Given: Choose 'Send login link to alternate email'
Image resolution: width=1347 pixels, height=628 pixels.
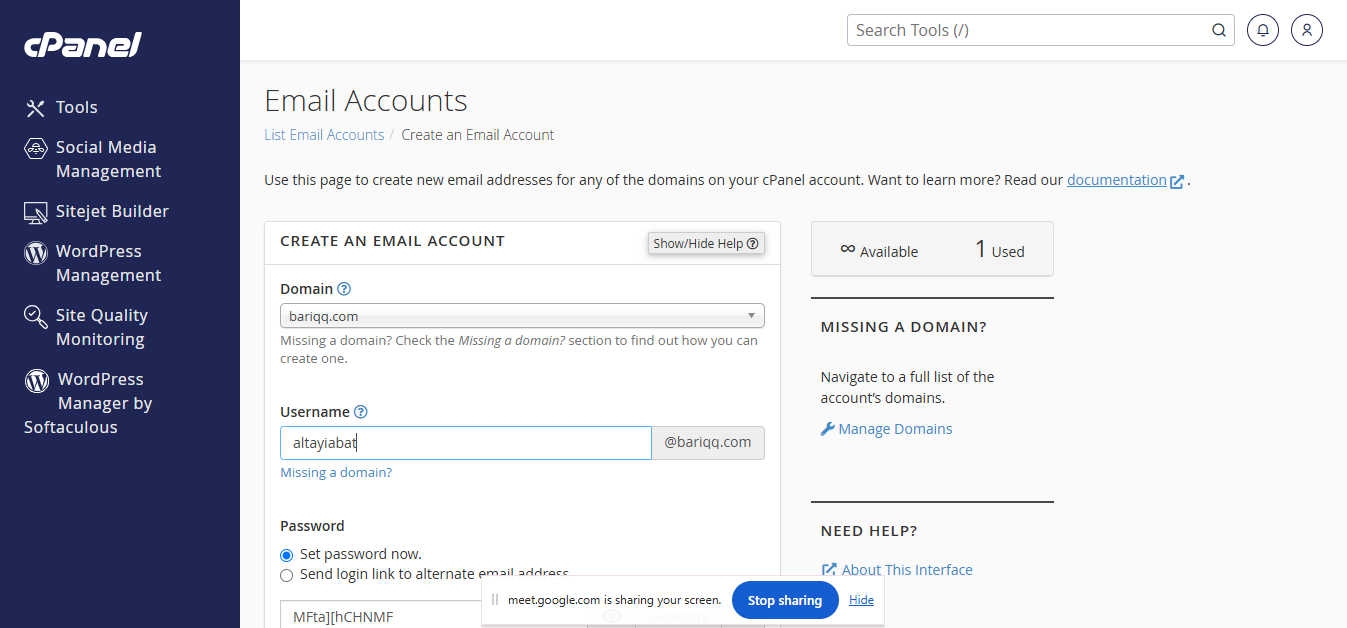Looking at the screenshot, I should [287, 575].
